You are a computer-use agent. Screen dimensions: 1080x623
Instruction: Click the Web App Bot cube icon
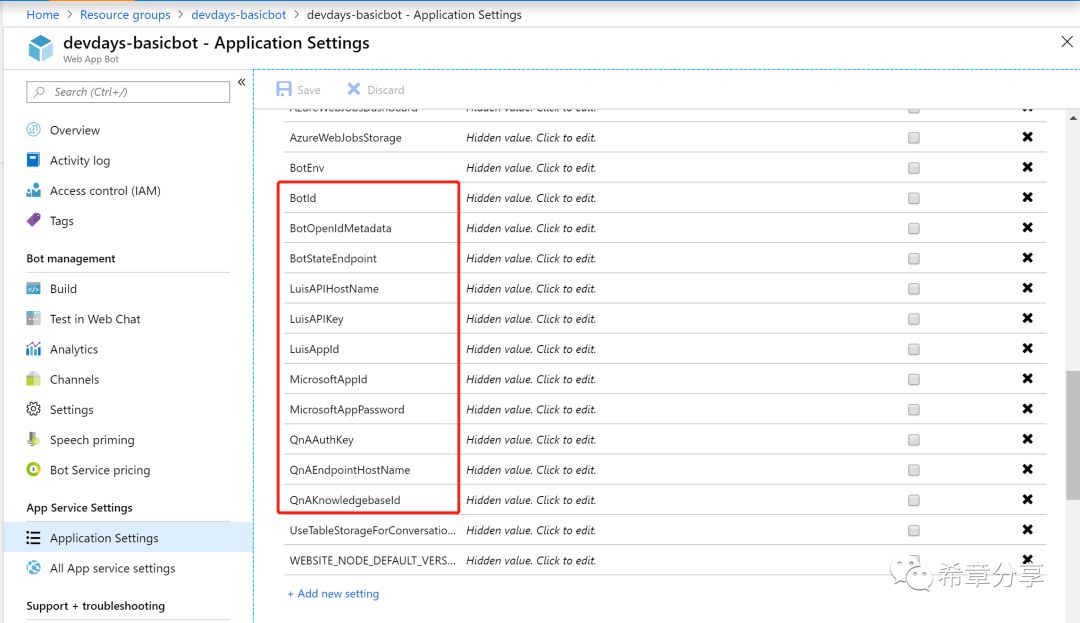point(41,48)
